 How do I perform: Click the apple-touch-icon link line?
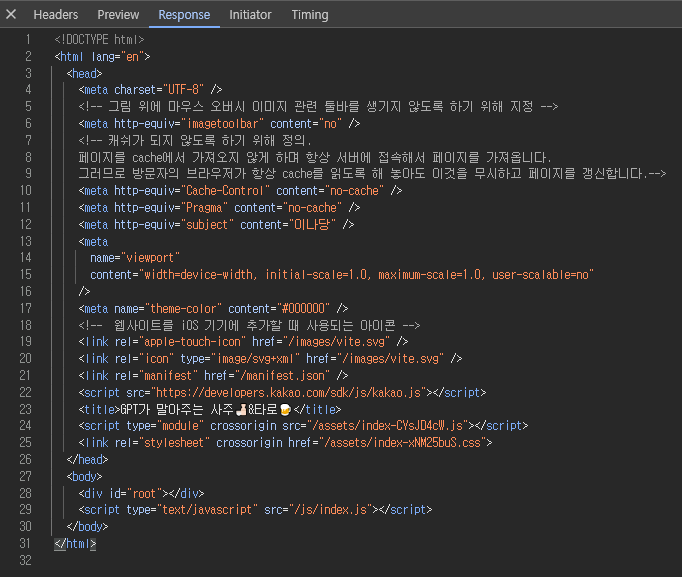(243, 342)
